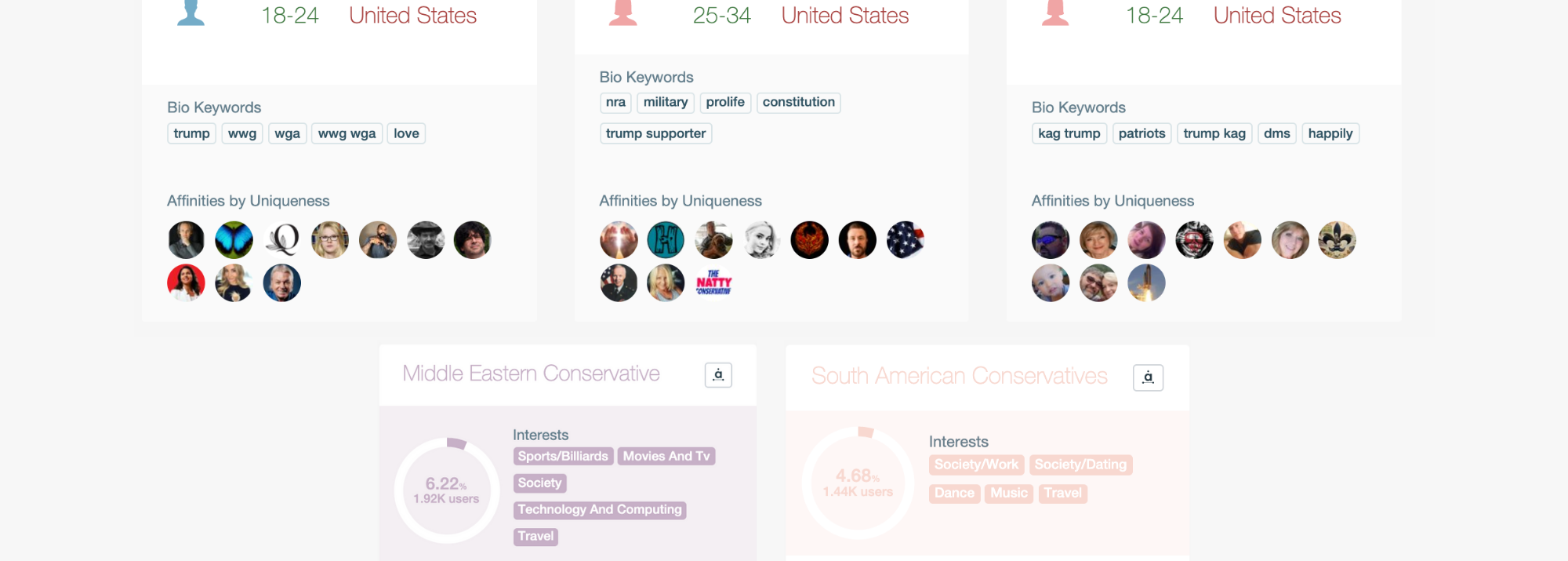Select the Sports/Billiards interest tag

(563, 457)
